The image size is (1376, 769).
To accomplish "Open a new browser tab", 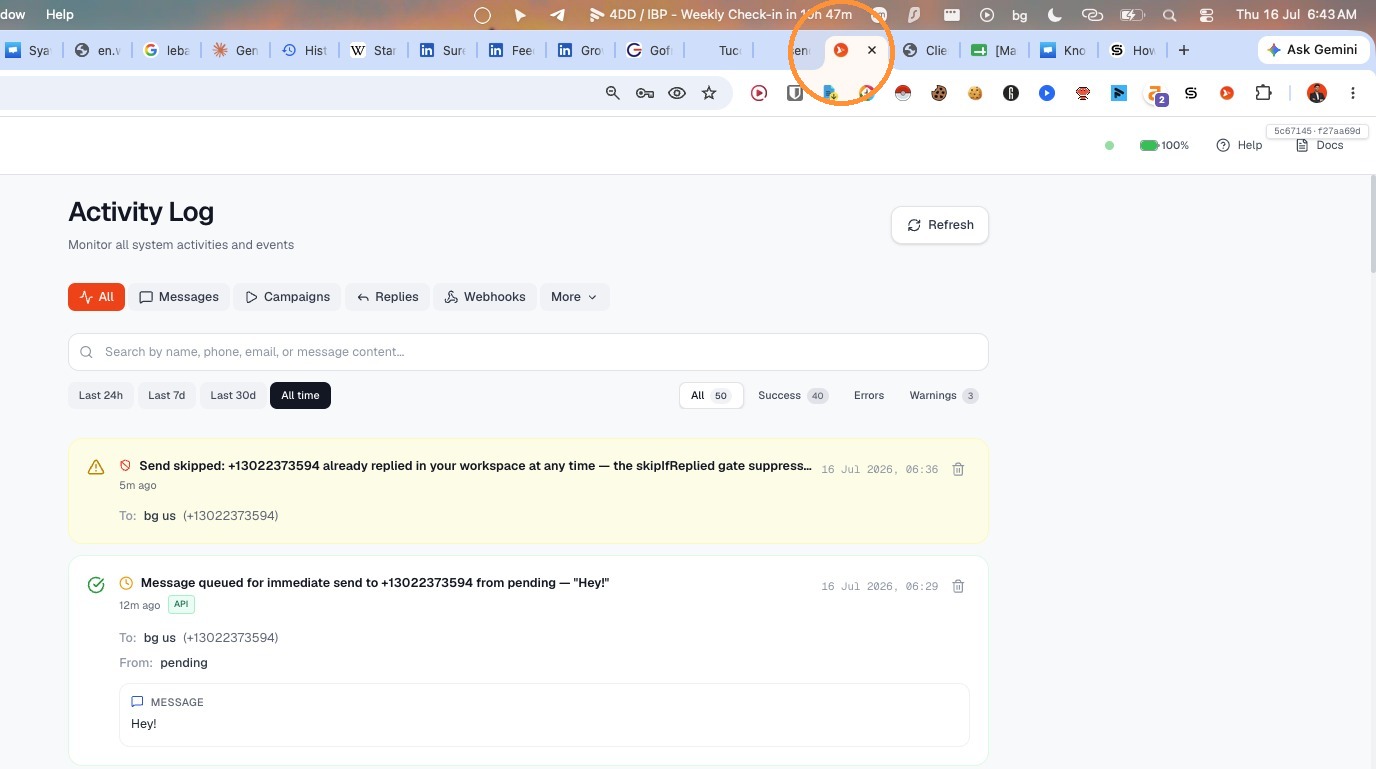I will (1184, 50).
